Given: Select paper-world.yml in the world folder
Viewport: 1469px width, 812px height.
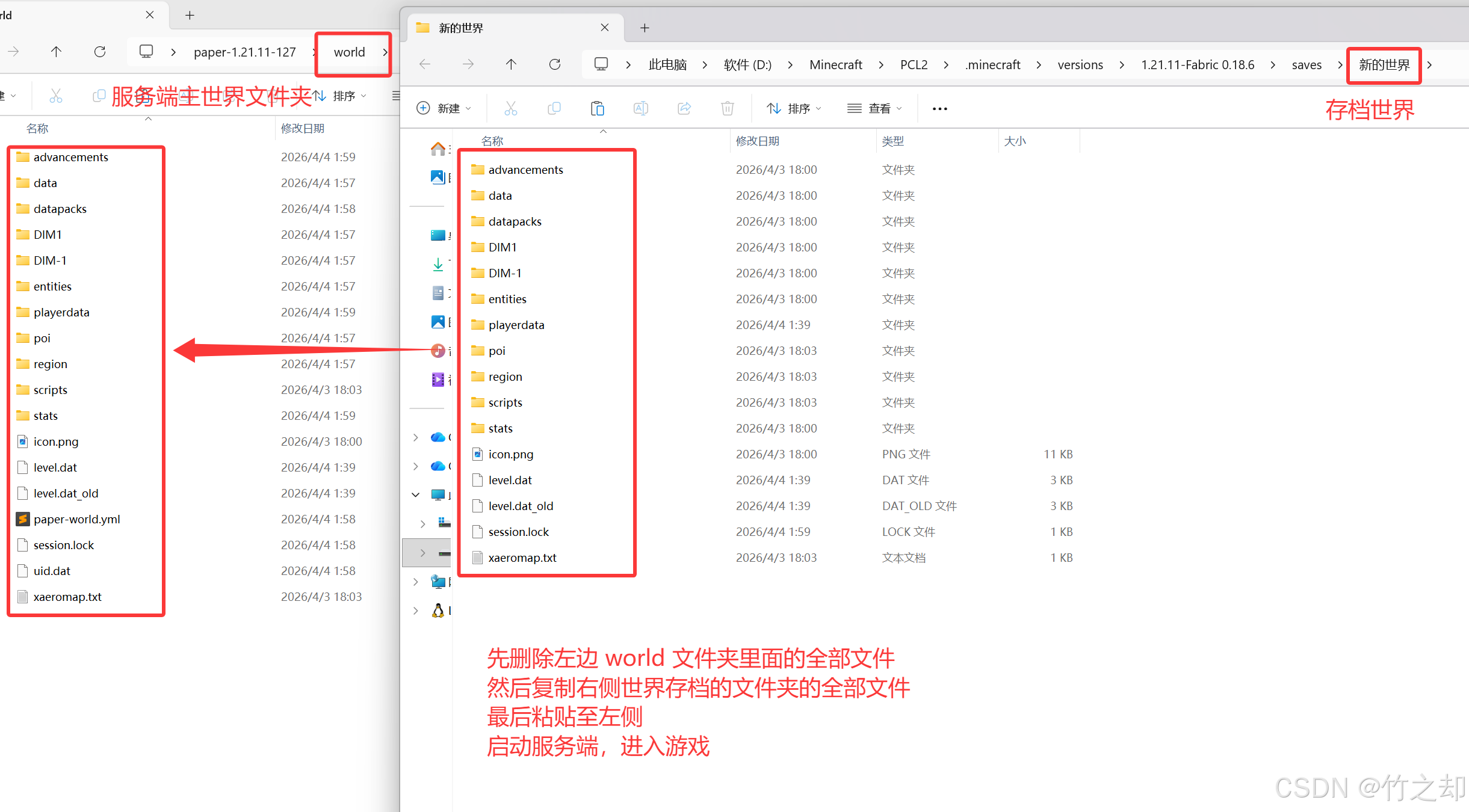Looking at the screenshot, I should [76, 519].
